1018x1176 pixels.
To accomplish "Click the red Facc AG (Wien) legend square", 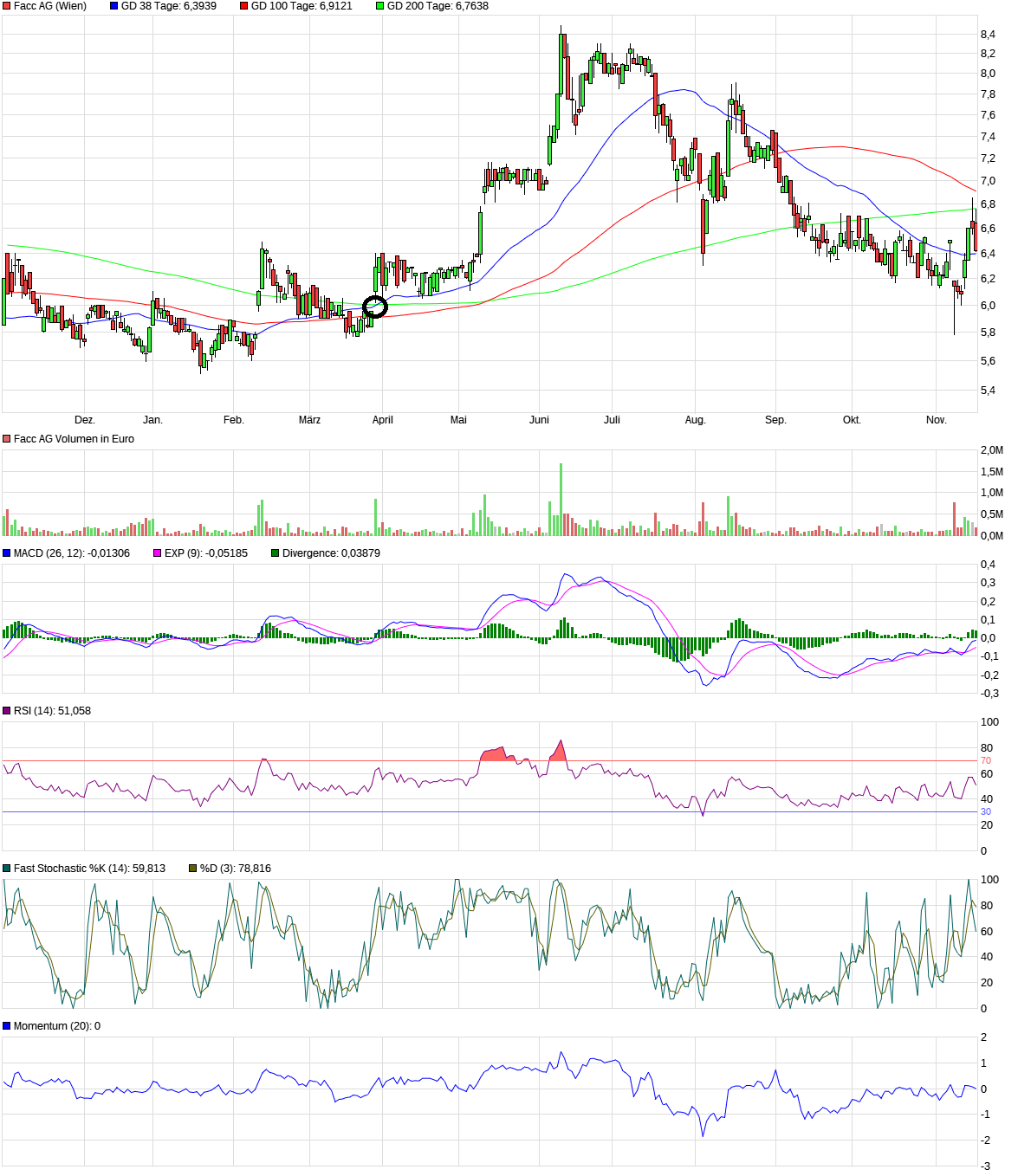I will click(x=7, y=6).
